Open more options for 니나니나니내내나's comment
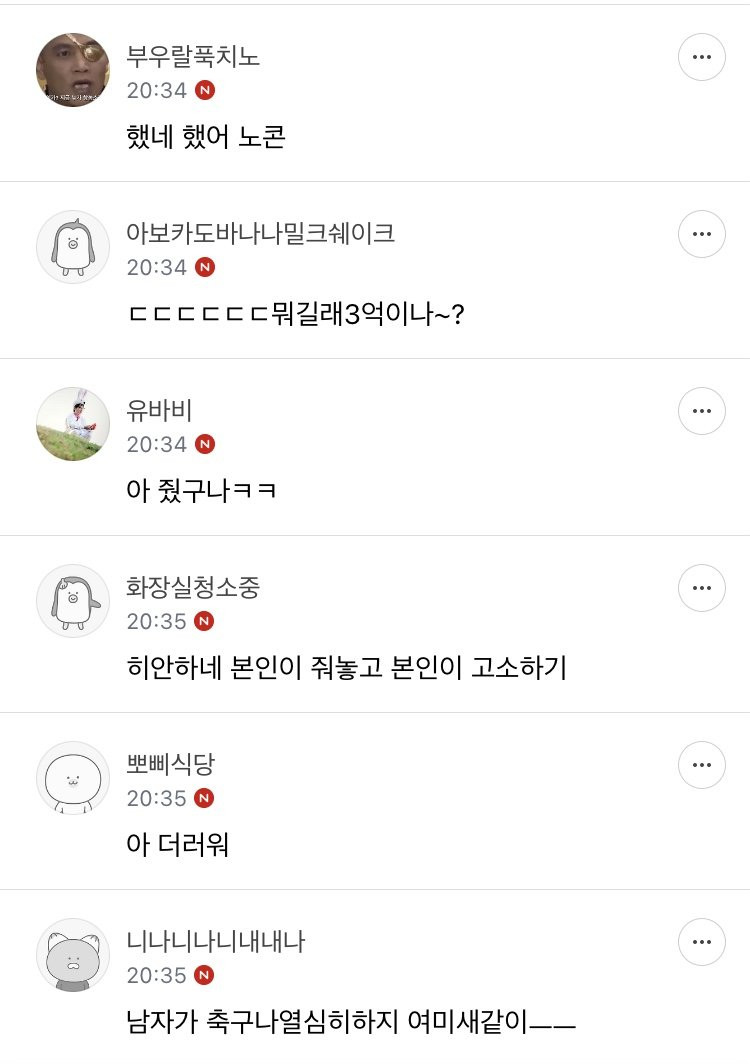This screenshot has width=750, height=1064. point(701,942)
